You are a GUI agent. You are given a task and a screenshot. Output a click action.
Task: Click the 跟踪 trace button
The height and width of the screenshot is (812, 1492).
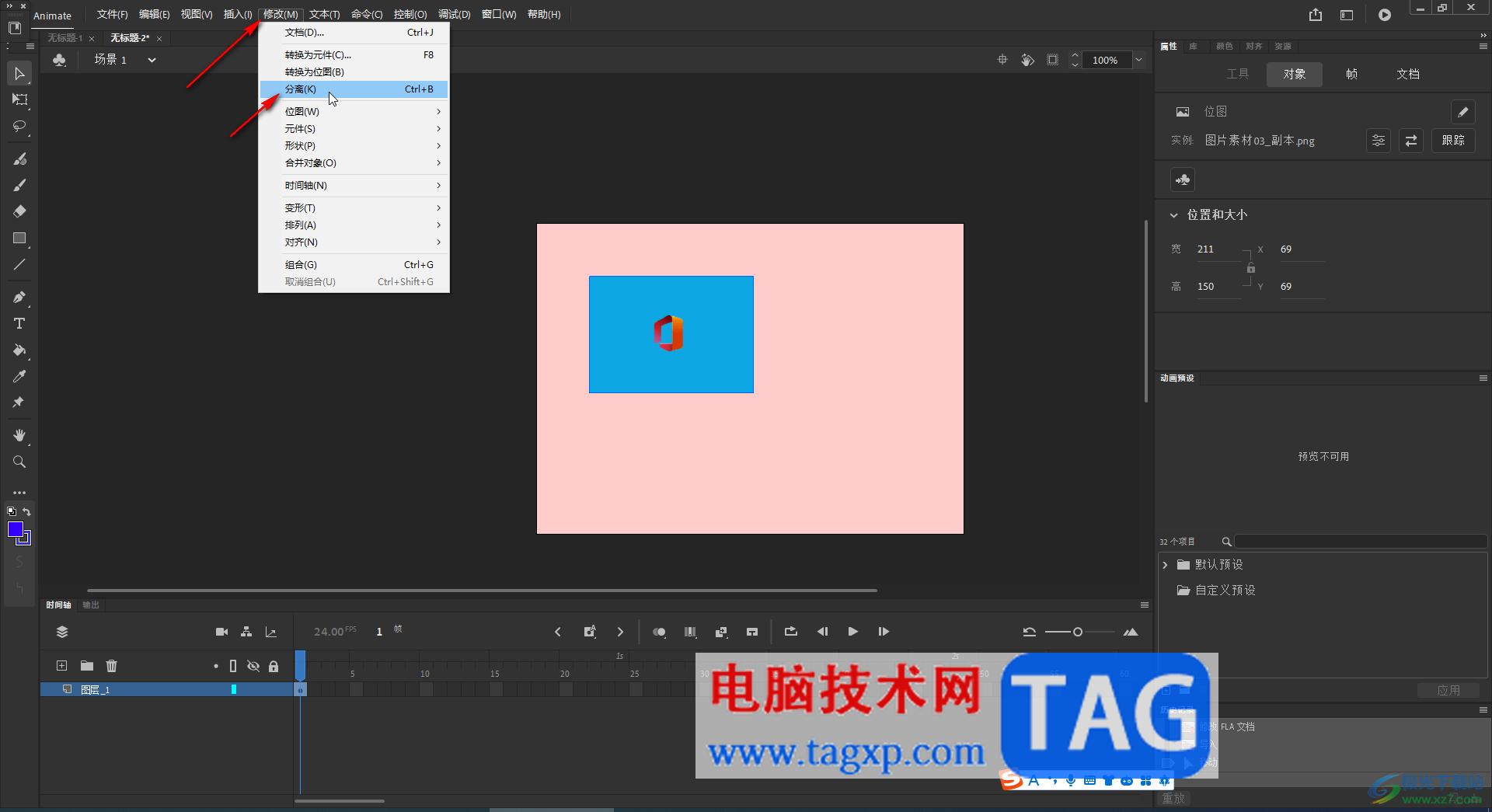tap(1453, 141)
